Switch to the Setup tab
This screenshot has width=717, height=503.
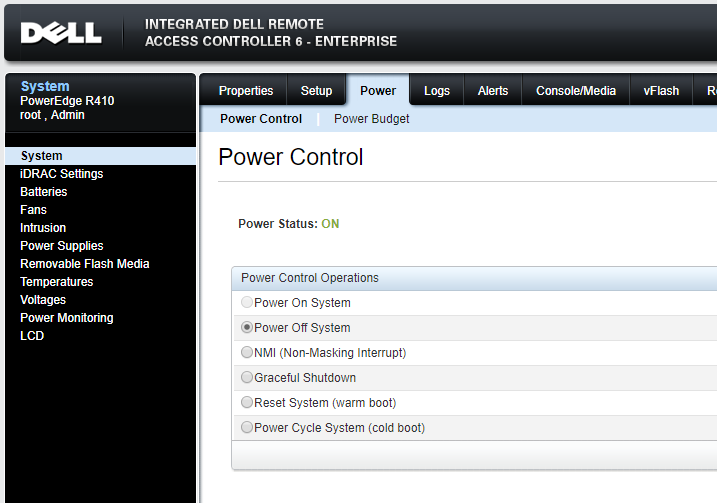coord(316,91)
